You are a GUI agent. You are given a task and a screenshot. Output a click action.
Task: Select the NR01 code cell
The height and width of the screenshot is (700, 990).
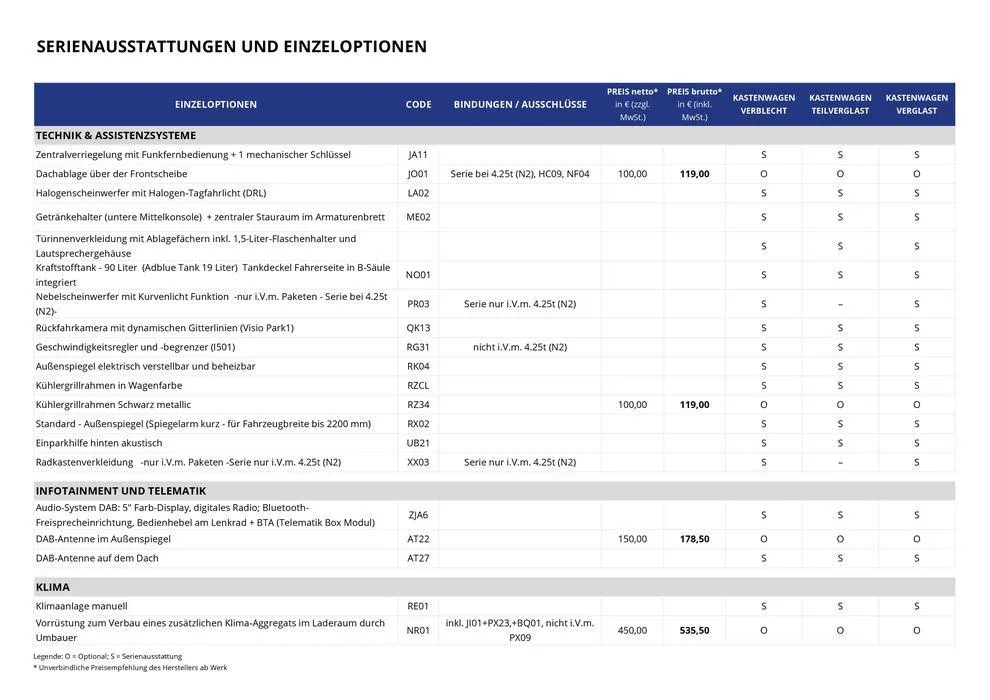(x=418, y=631)
